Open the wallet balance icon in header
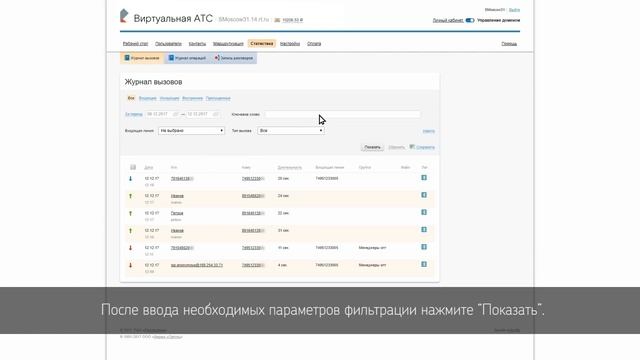 (277, 20)
